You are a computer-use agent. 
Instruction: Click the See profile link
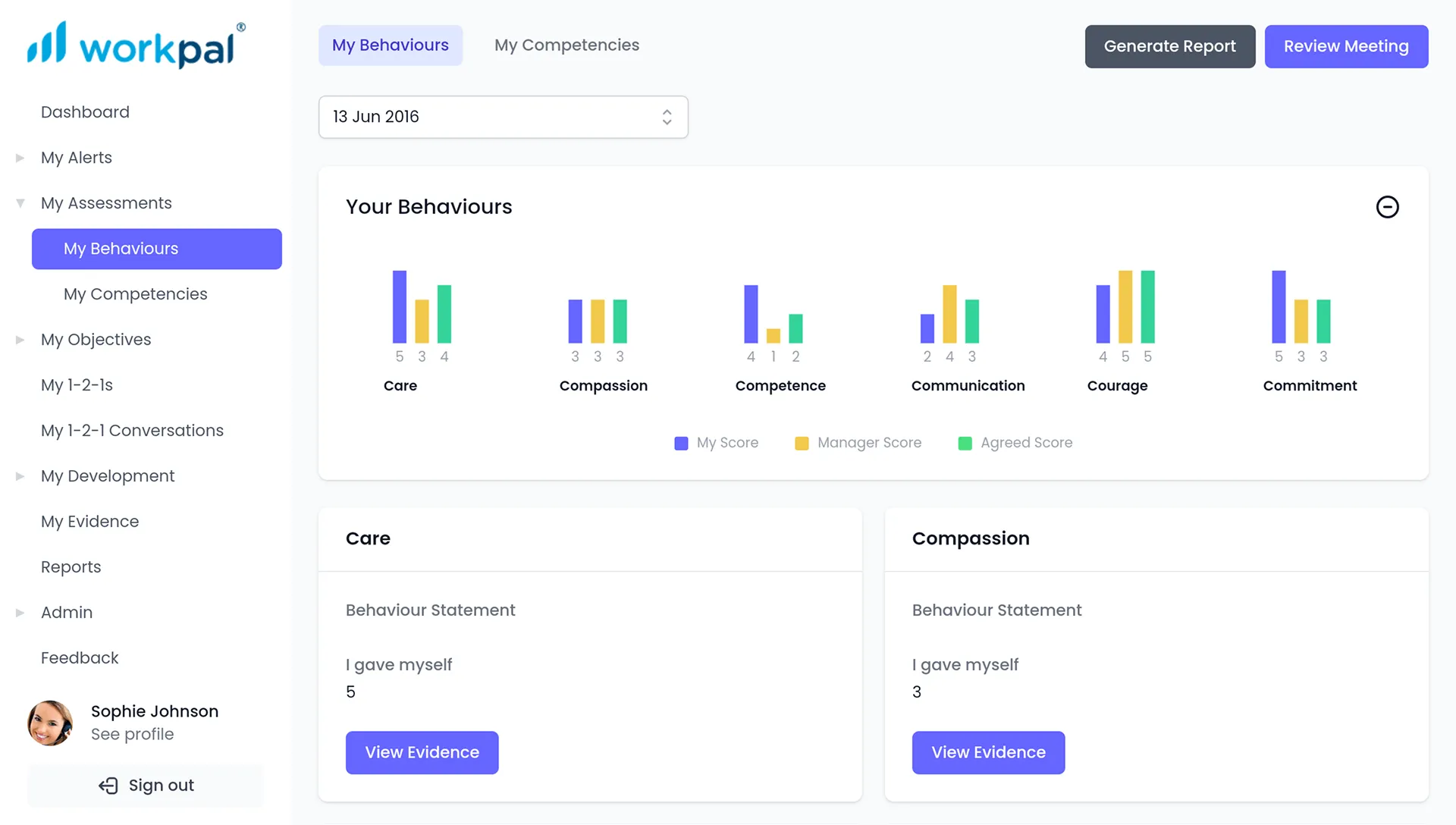[x=132, y=734]
